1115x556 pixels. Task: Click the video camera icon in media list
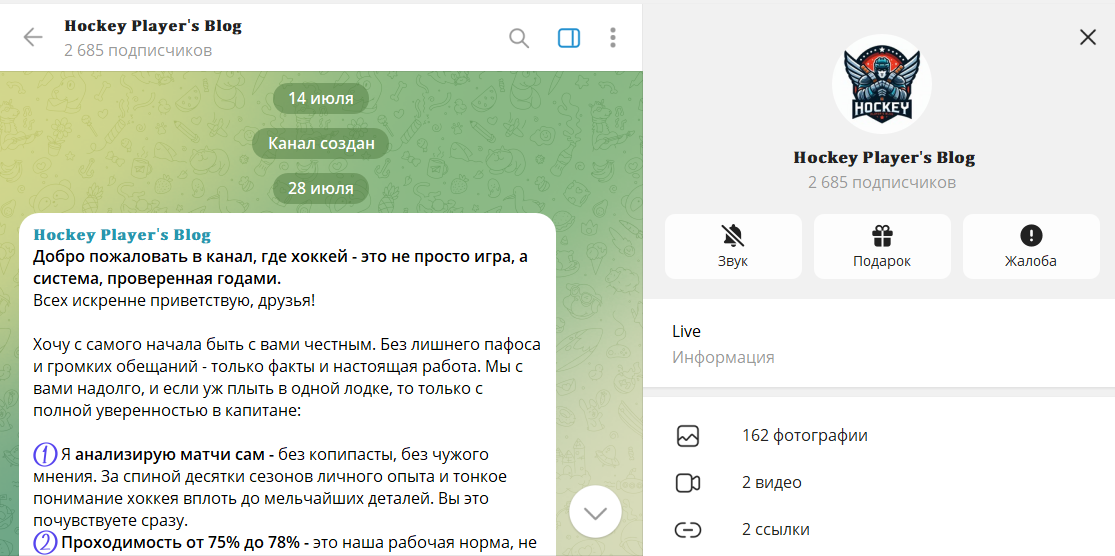point(687,483)
